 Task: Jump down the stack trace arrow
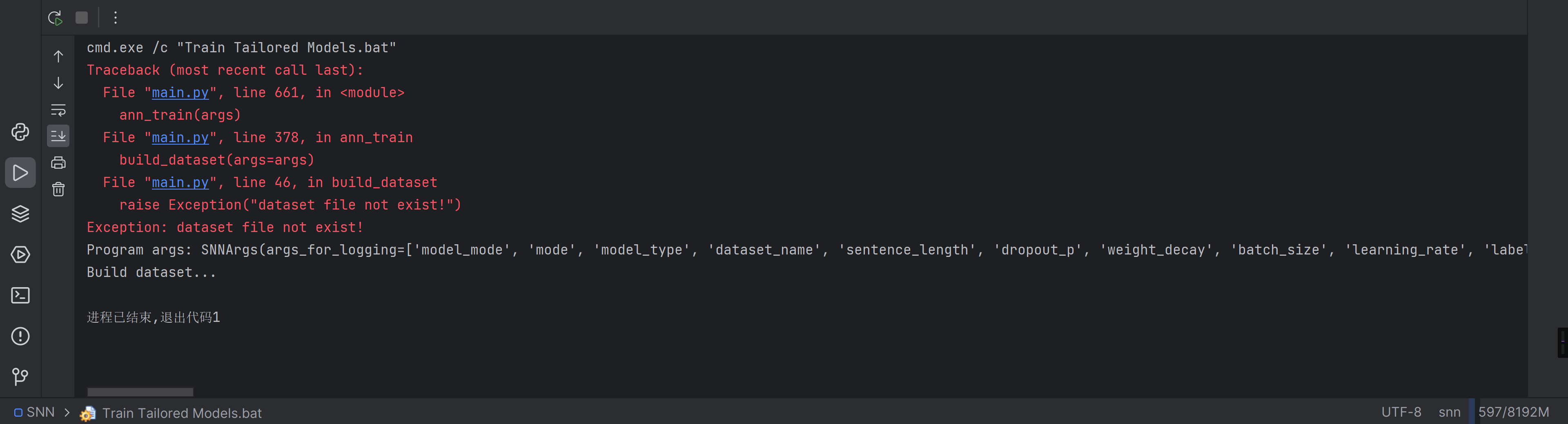[x=58, y=83]
